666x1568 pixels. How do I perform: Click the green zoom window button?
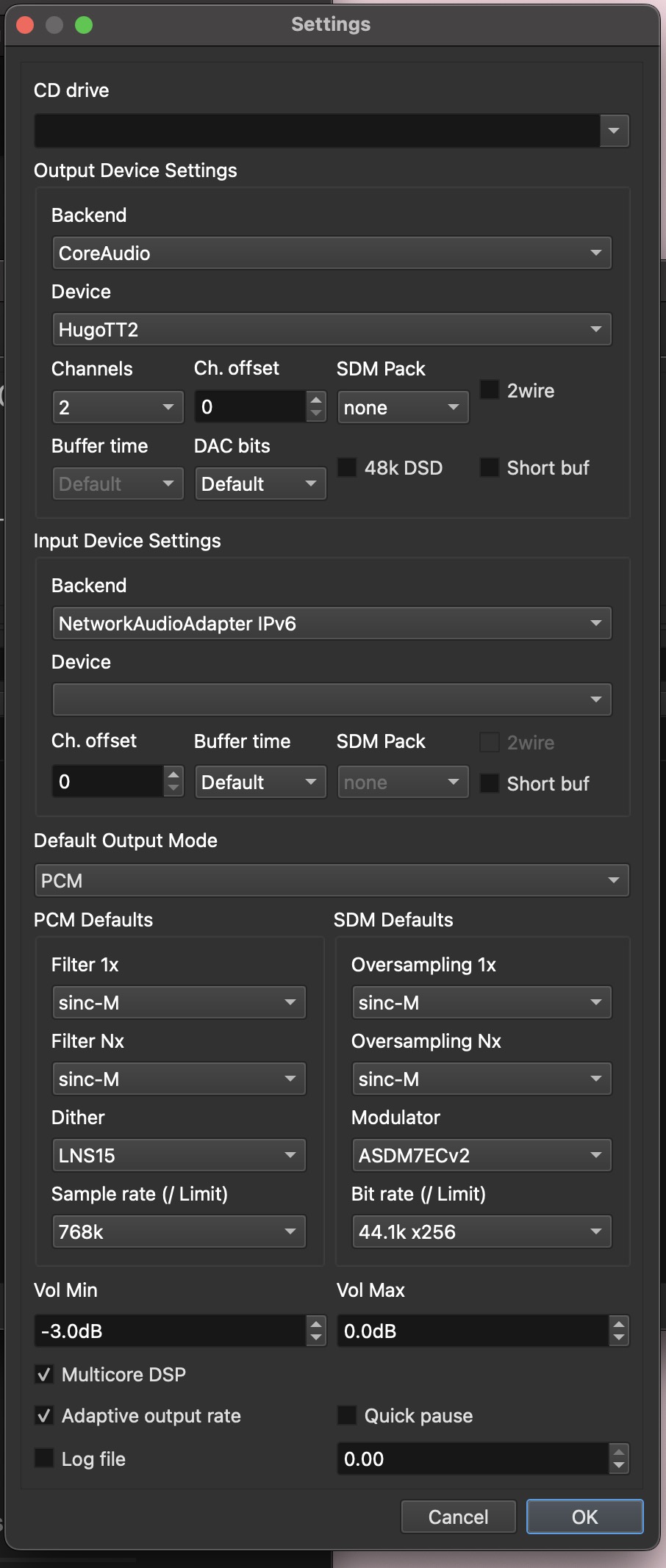[84, 25]
